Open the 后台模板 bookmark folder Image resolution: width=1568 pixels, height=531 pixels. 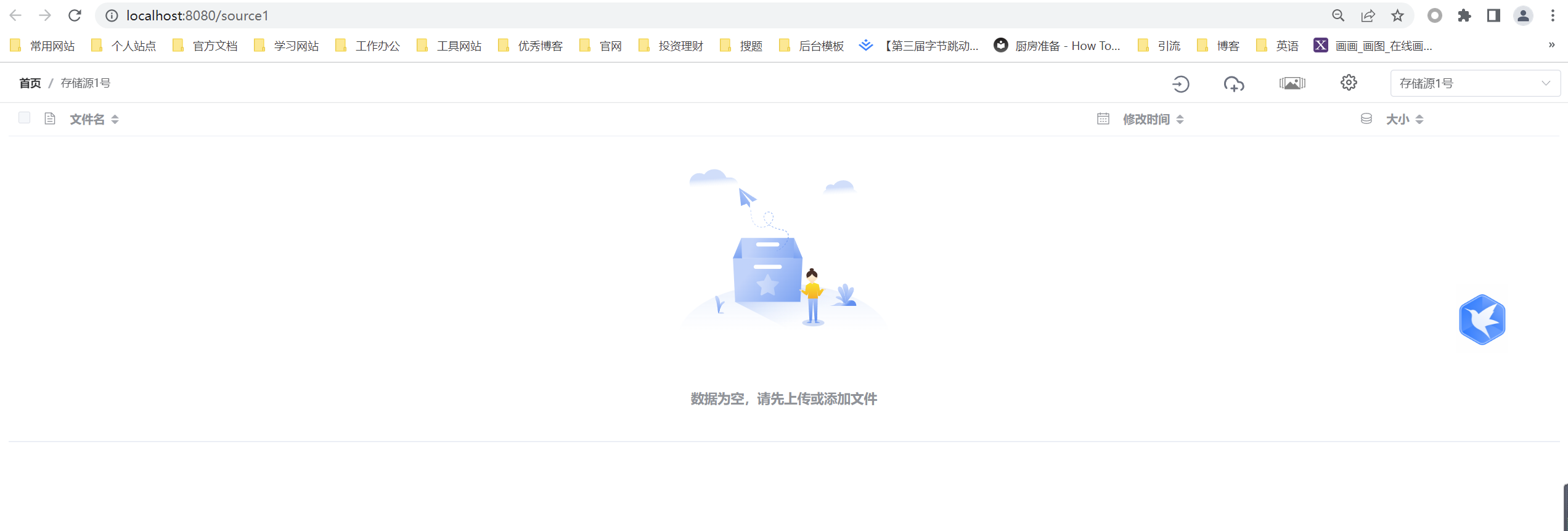[x=812, y=46]
